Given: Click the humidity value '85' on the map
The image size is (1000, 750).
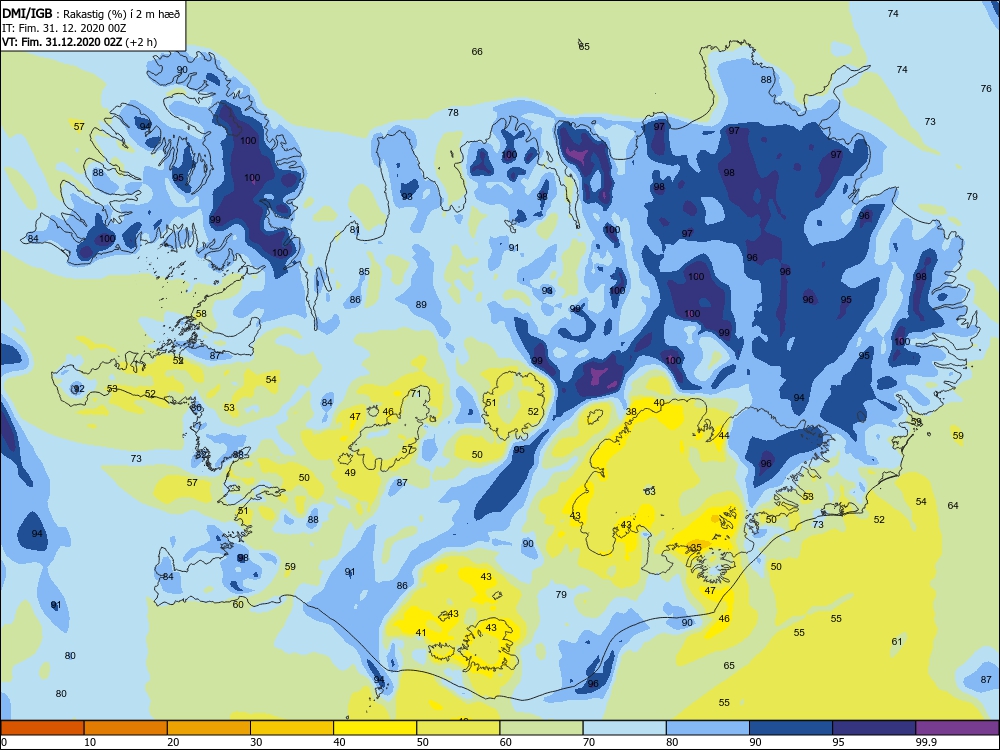Looking at the screenshot, I should [x=364, y=272].
